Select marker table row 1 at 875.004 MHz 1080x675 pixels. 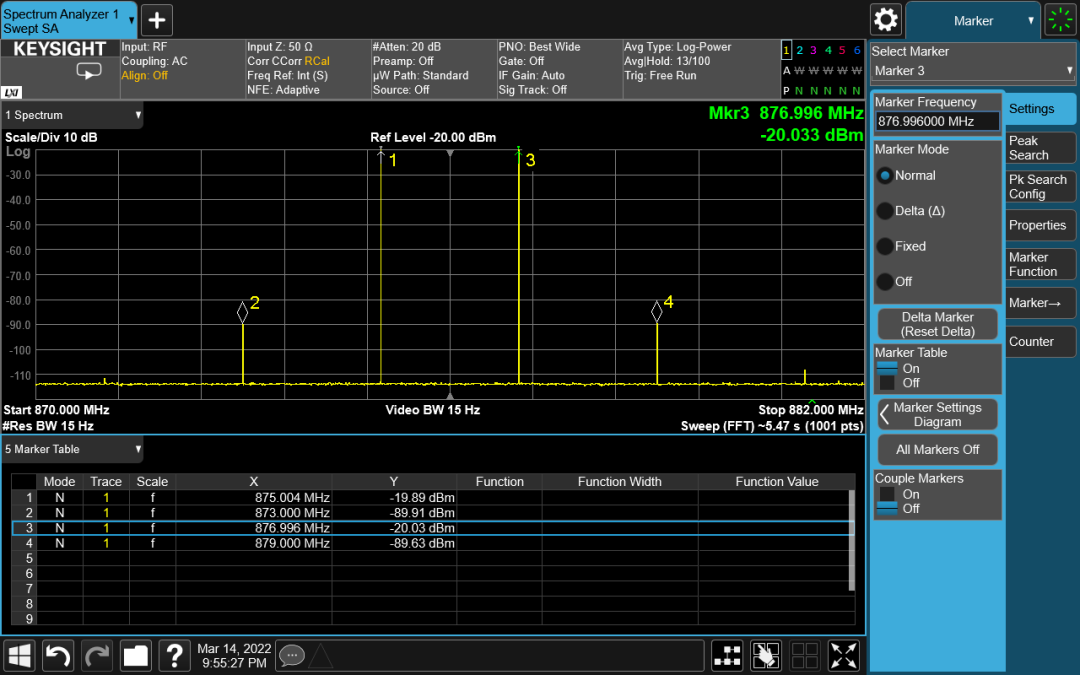(433, 497)
